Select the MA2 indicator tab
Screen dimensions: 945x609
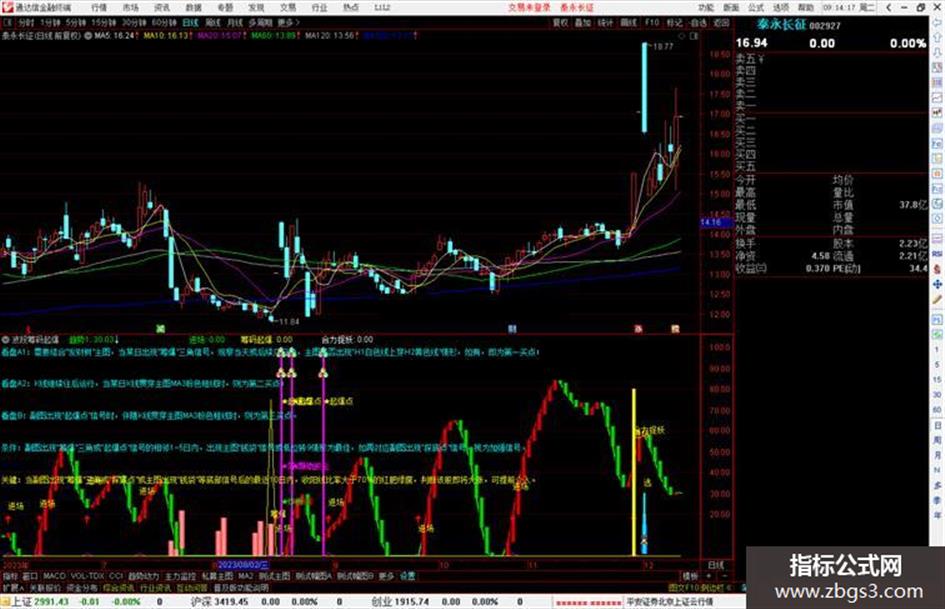tap(245, 576)
